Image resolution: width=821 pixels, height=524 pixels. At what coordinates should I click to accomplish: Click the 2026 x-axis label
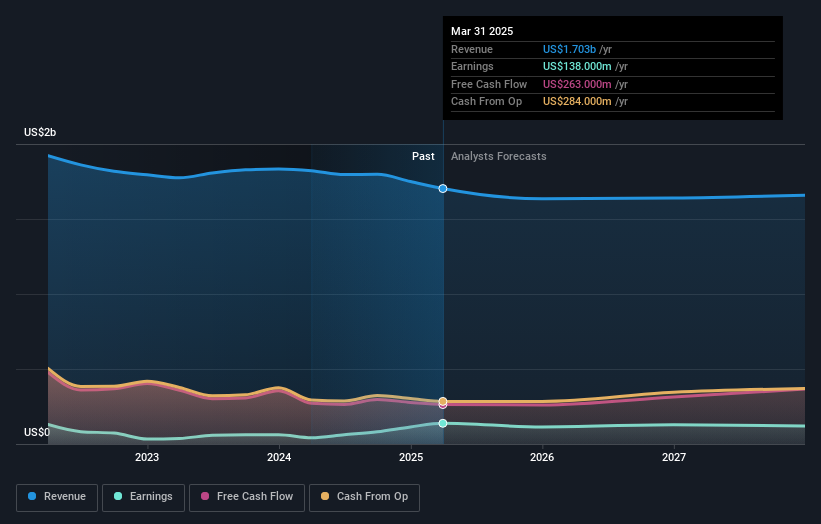pyautogui.click(x=542, y=457)
